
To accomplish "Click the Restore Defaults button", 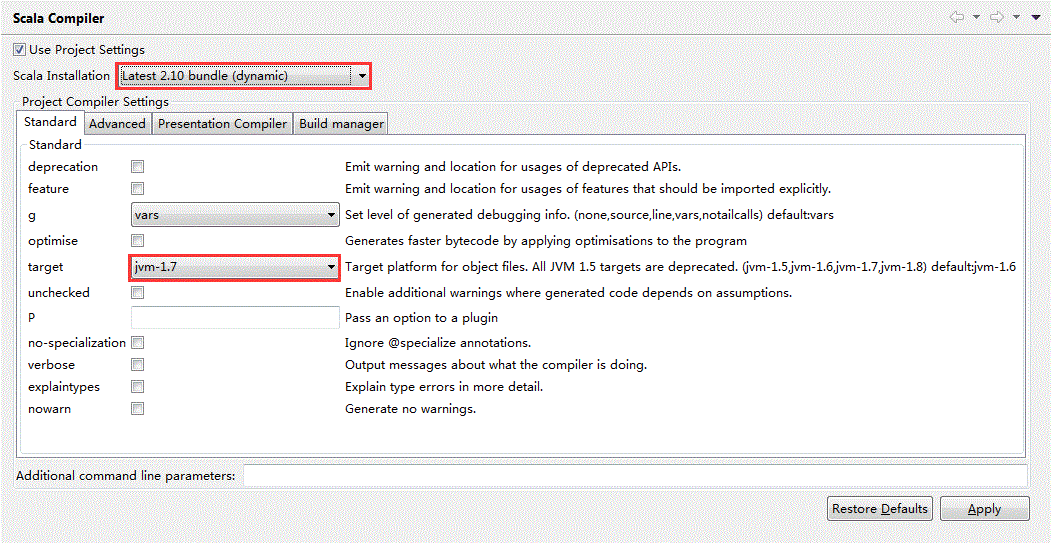I will pos(880,509).
